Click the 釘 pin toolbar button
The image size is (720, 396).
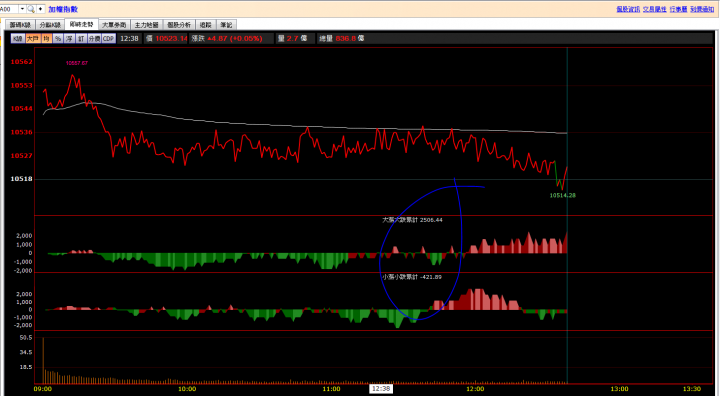(81, 39)
